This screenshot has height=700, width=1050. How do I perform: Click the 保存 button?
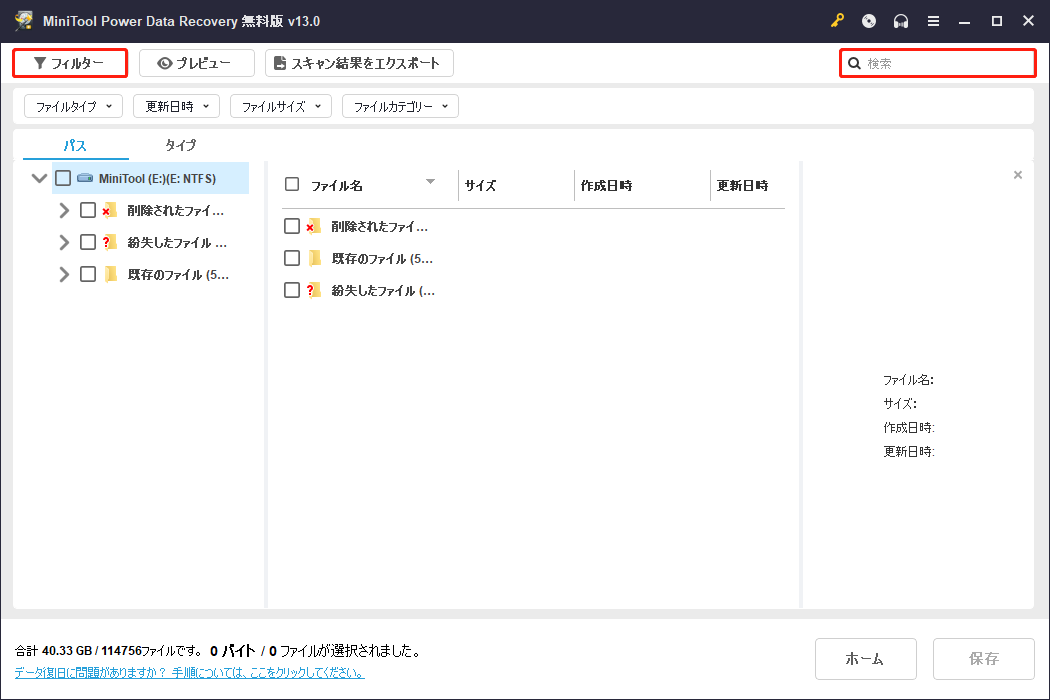984,659
